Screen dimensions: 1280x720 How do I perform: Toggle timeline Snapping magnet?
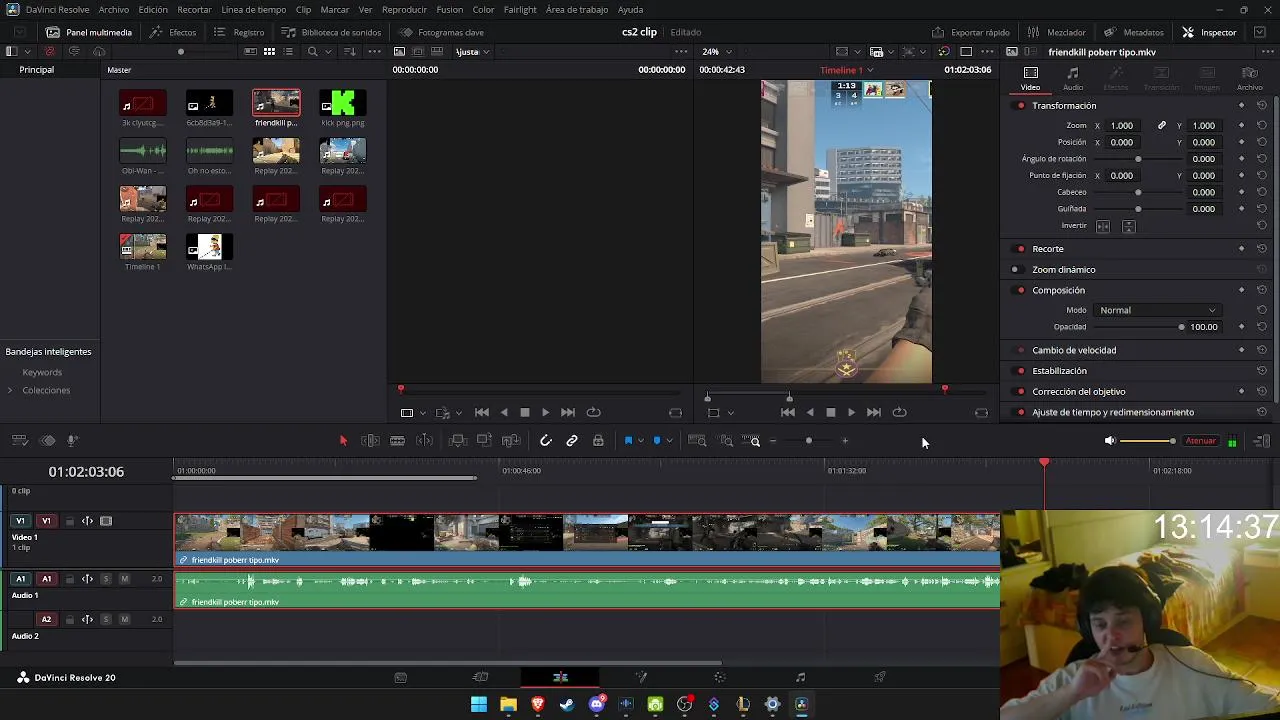point(545,441)
